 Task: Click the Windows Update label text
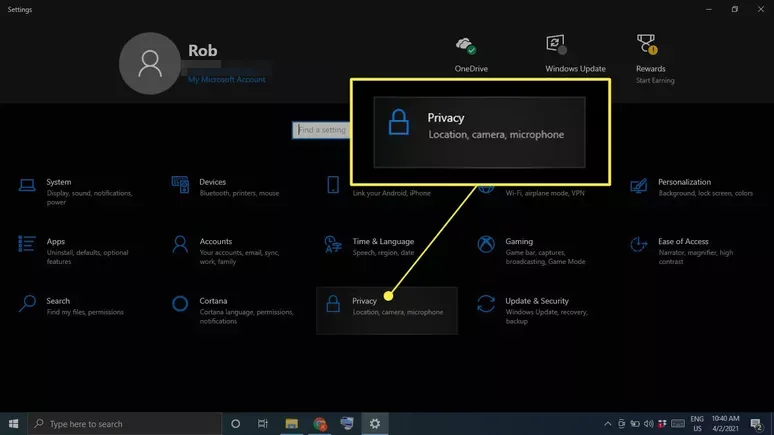[575, 69]
